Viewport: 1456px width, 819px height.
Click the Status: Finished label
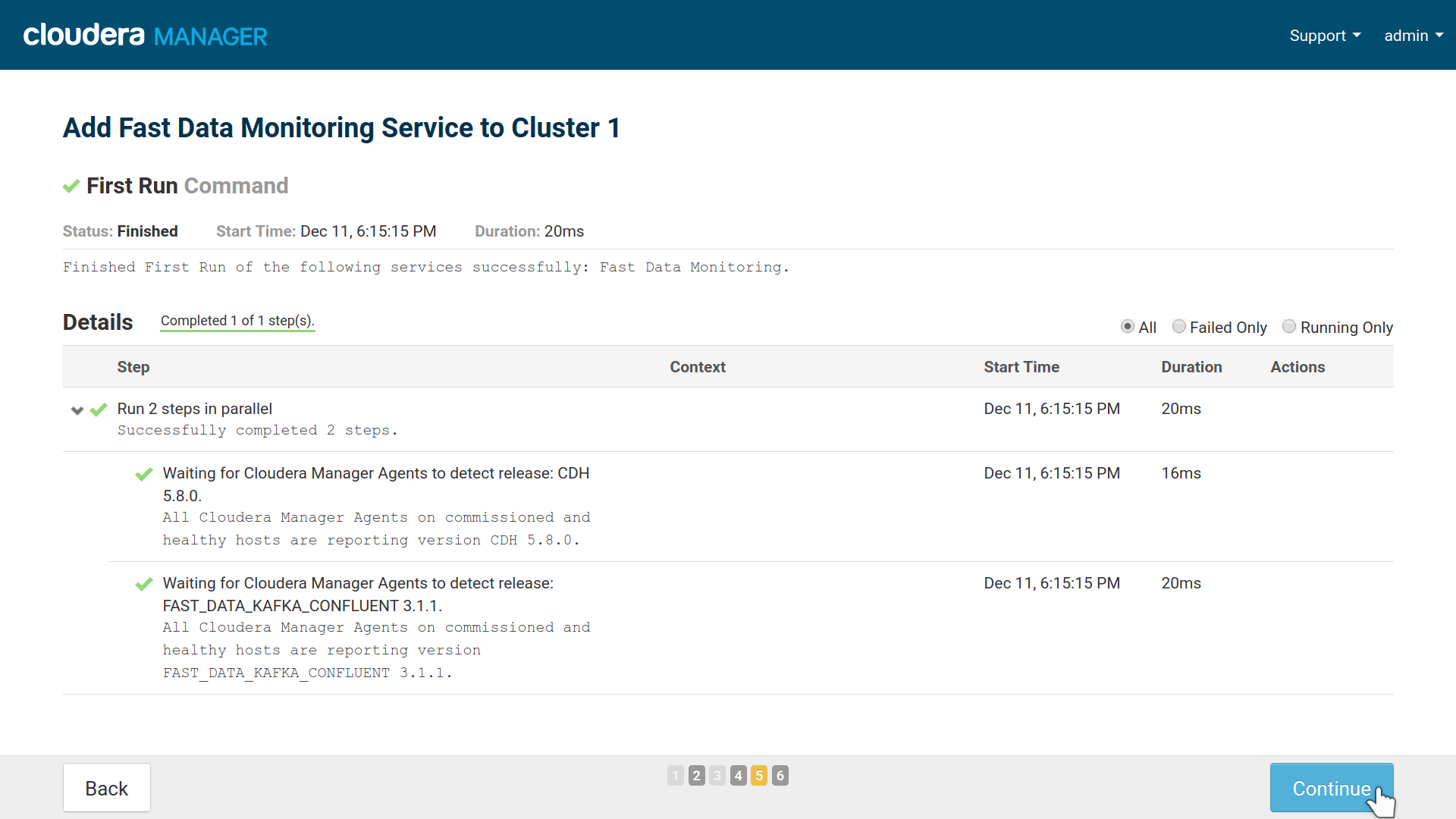point(121,231)
